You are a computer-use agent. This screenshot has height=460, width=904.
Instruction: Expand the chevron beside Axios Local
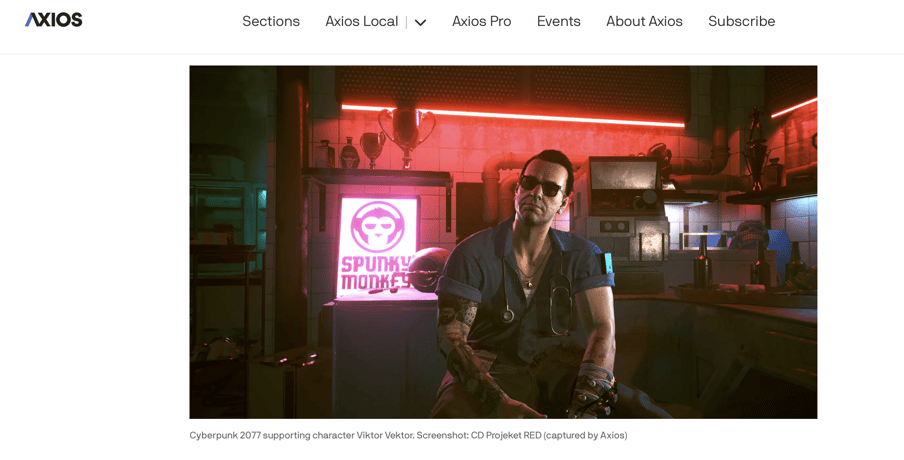(420, 22)
